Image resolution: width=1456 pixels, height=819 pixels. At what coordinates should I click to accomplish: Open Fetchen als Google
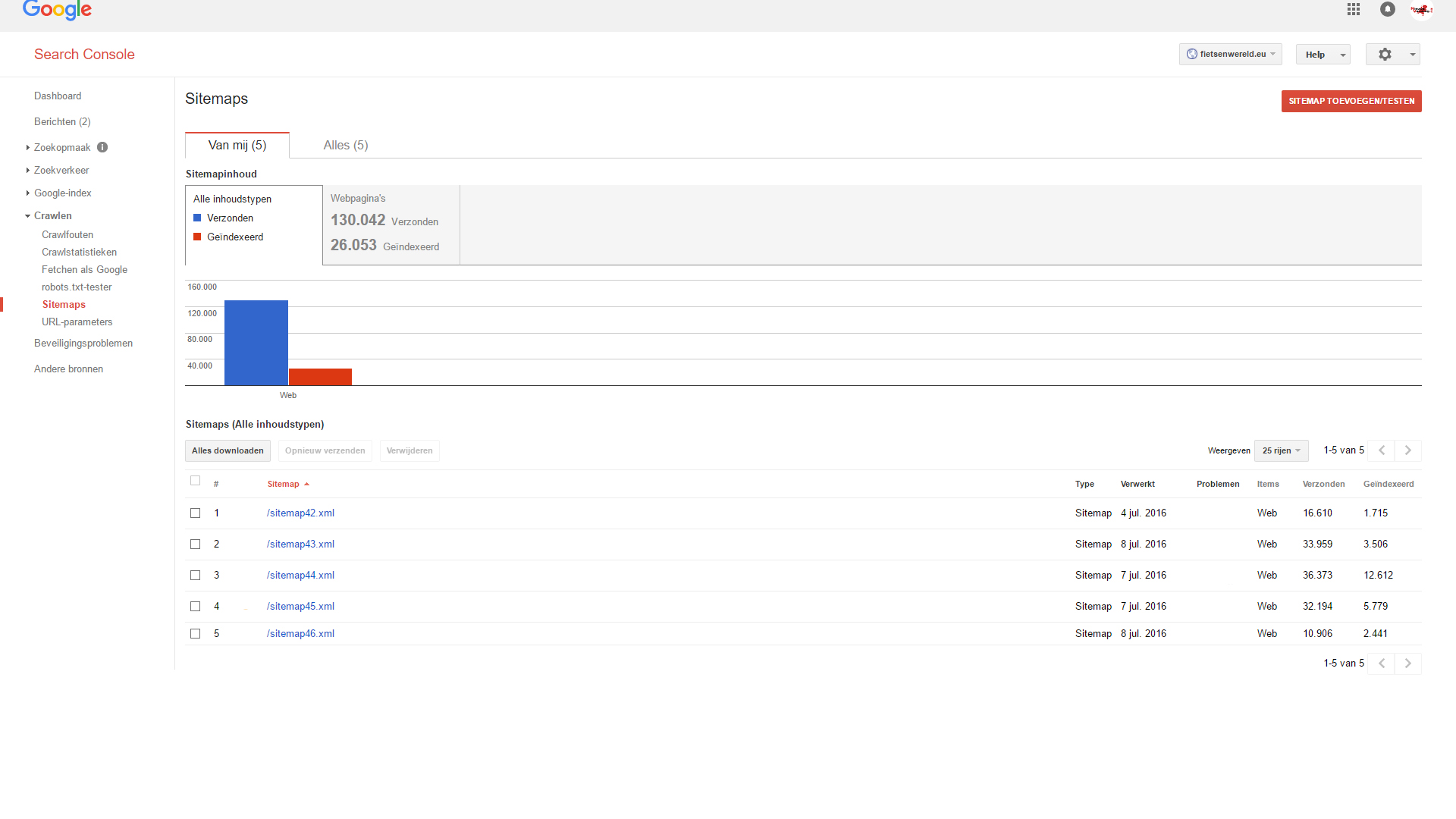[x=84, y=270]
